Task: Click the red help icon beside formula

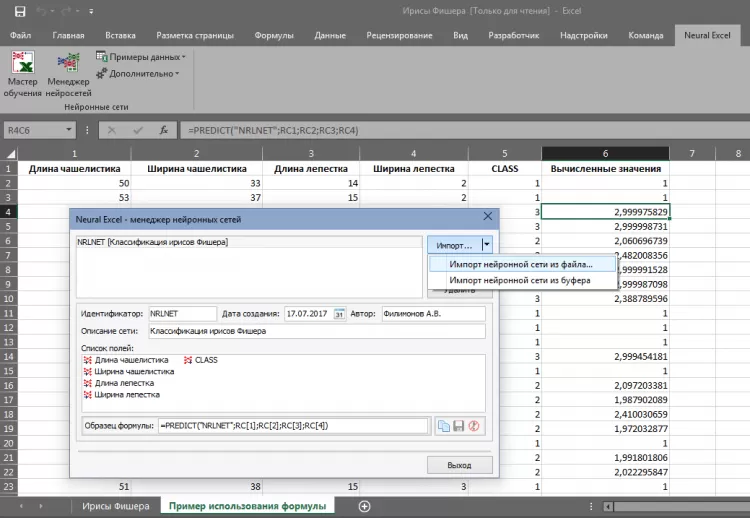Action: point(475,426)
